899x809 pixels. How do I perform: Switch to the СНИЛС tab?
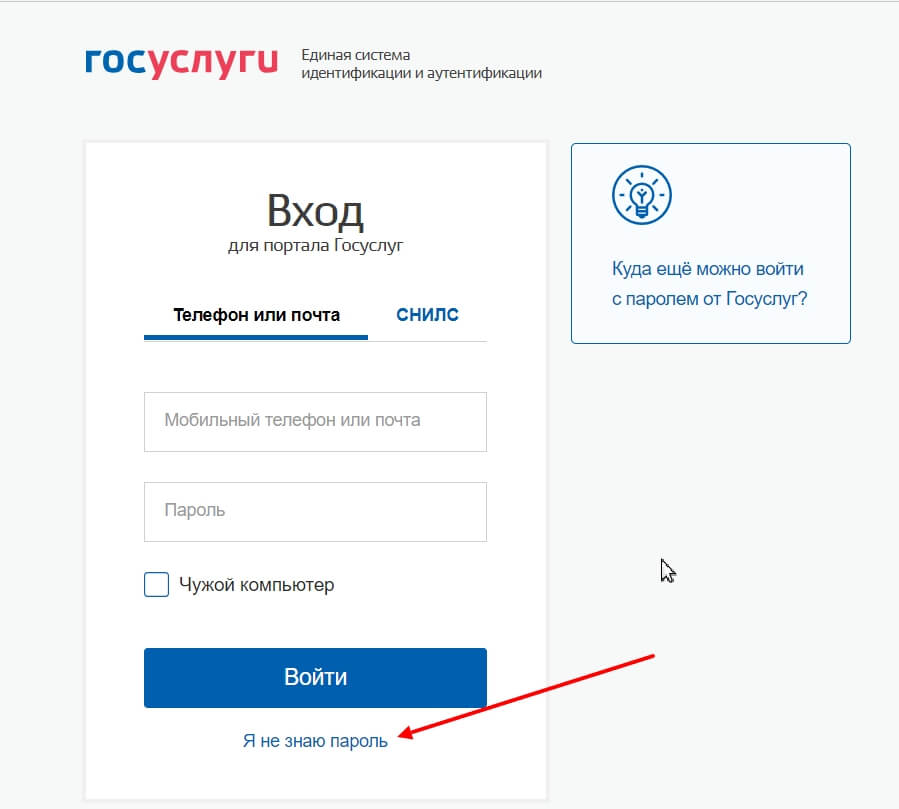pos(427,315)
